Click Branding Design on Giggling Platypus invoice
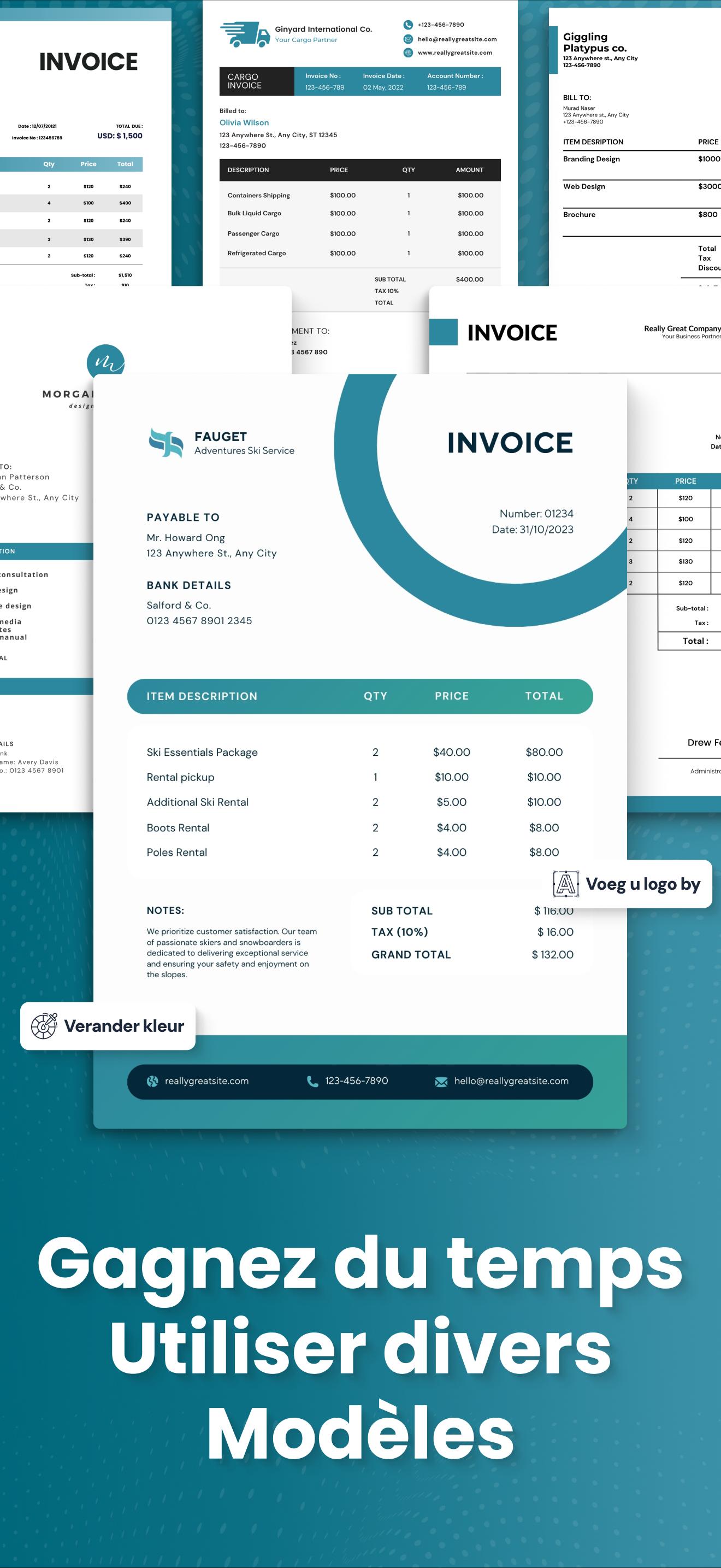Screen dimensions: 721x1568 point(592,159)
